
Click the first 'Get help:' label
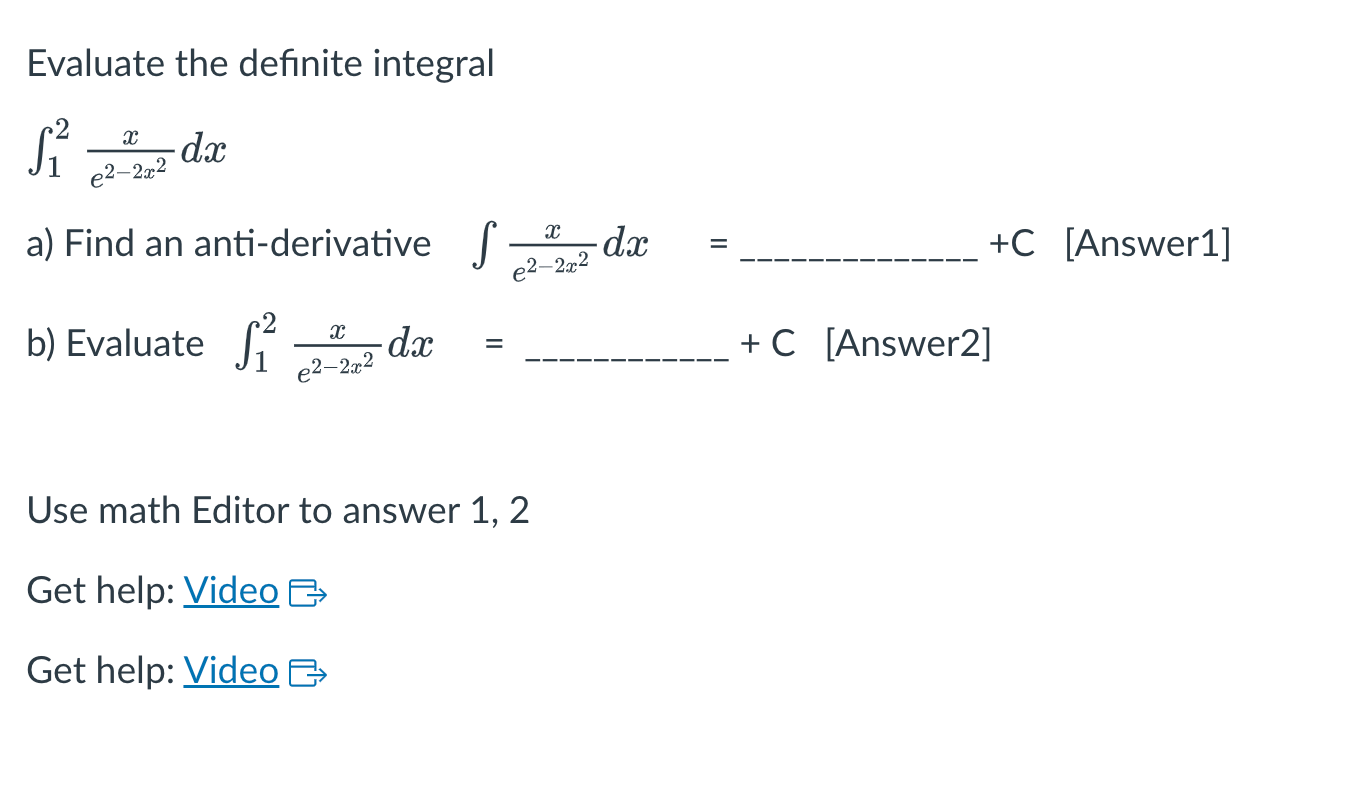click(x=101, y=591)
